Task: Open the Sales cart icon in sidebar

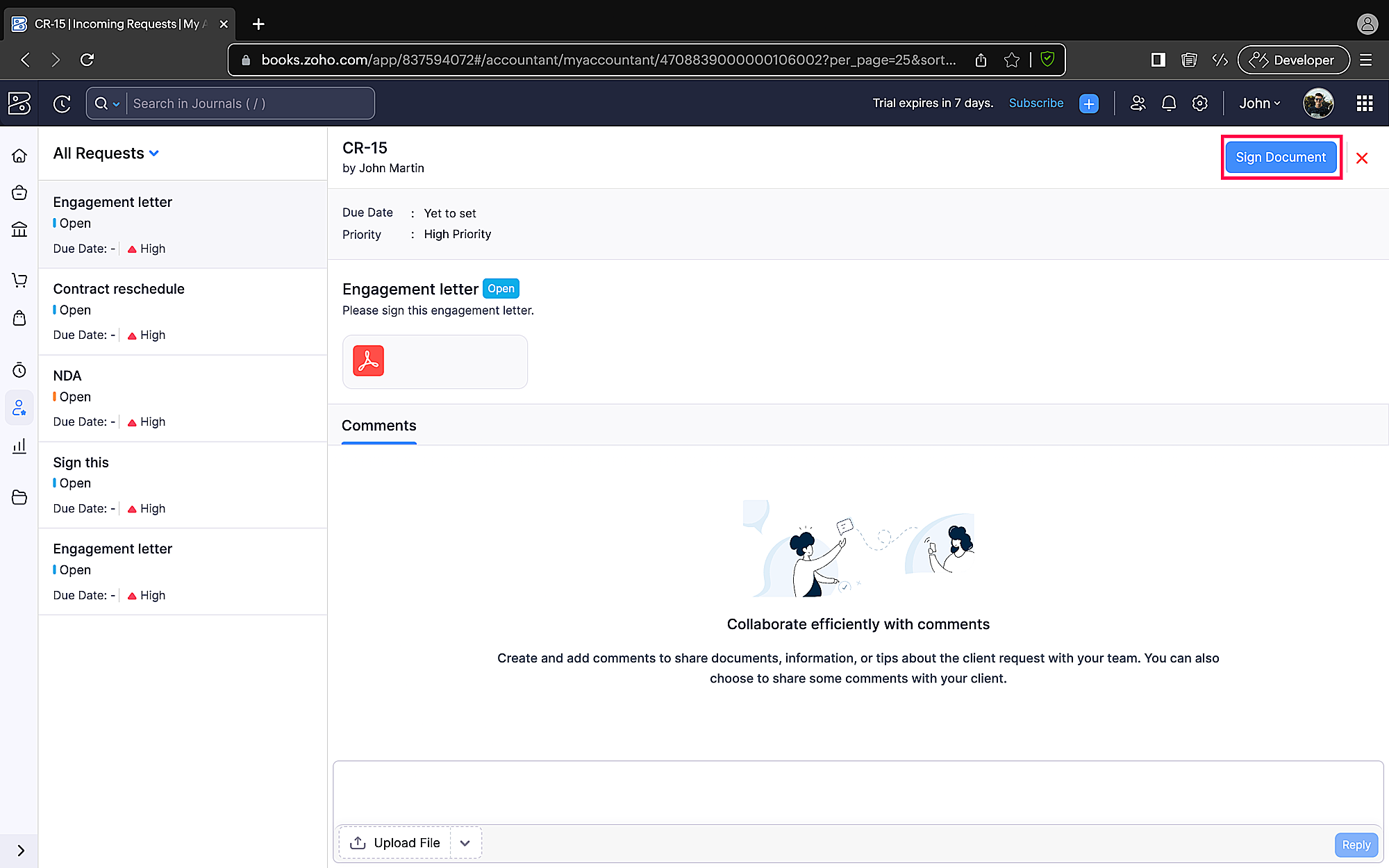Action: (x=19, y=281)
